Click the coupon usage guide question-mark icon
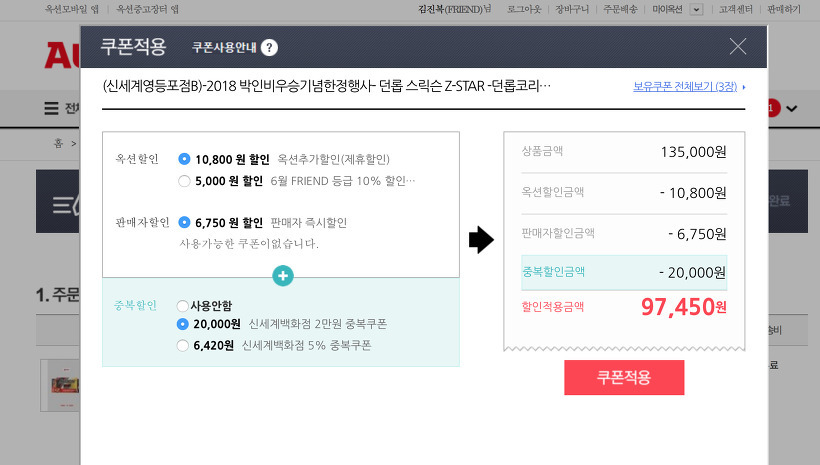This screenshot has width=820, height=465. tap(270, 47)
